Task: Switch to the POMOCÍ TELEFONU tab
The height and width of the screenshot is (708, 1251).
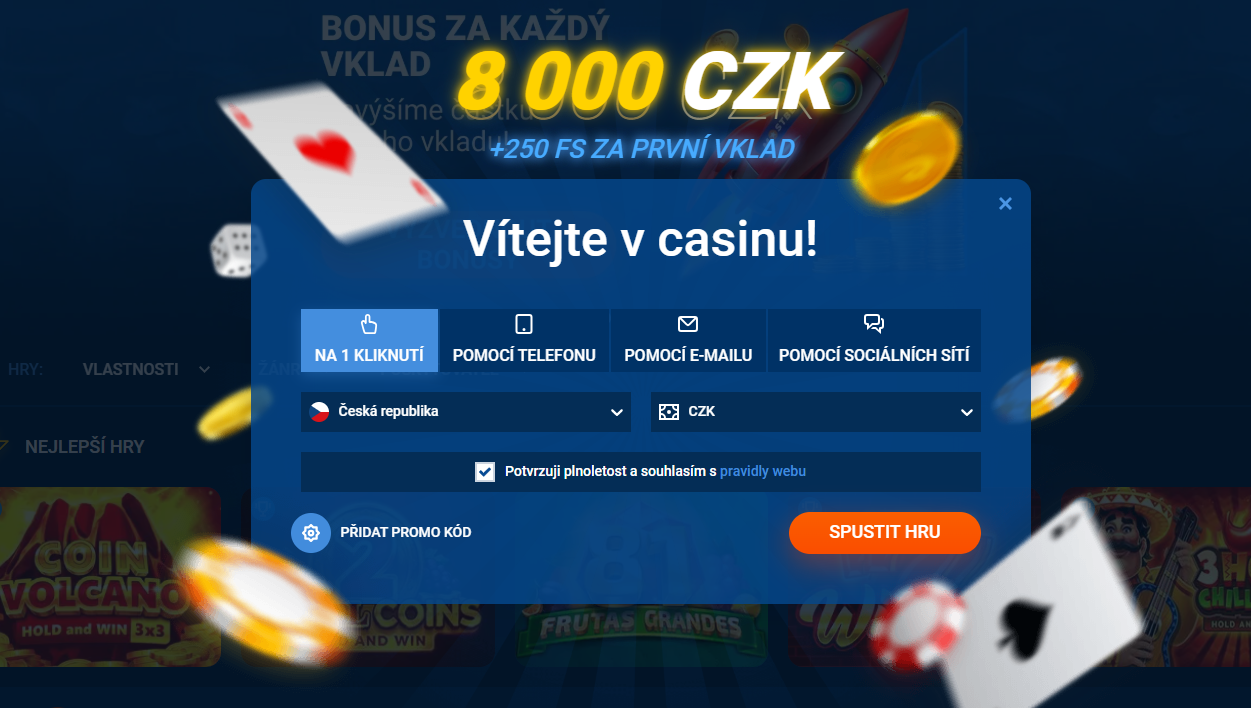Action: (x=524, y=340)
